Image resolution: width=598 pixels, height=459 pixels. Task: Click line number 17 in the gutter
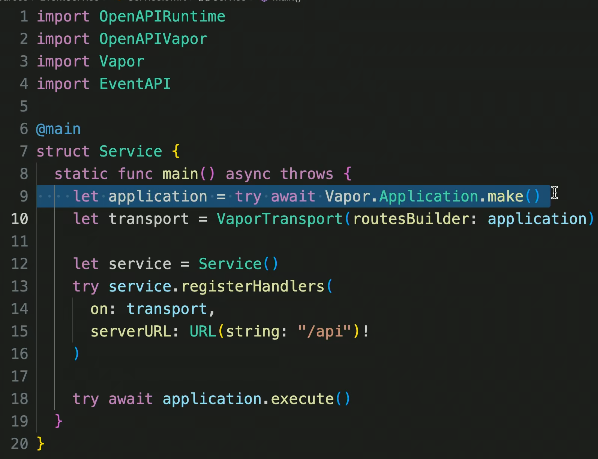click(x=19, y=376)
